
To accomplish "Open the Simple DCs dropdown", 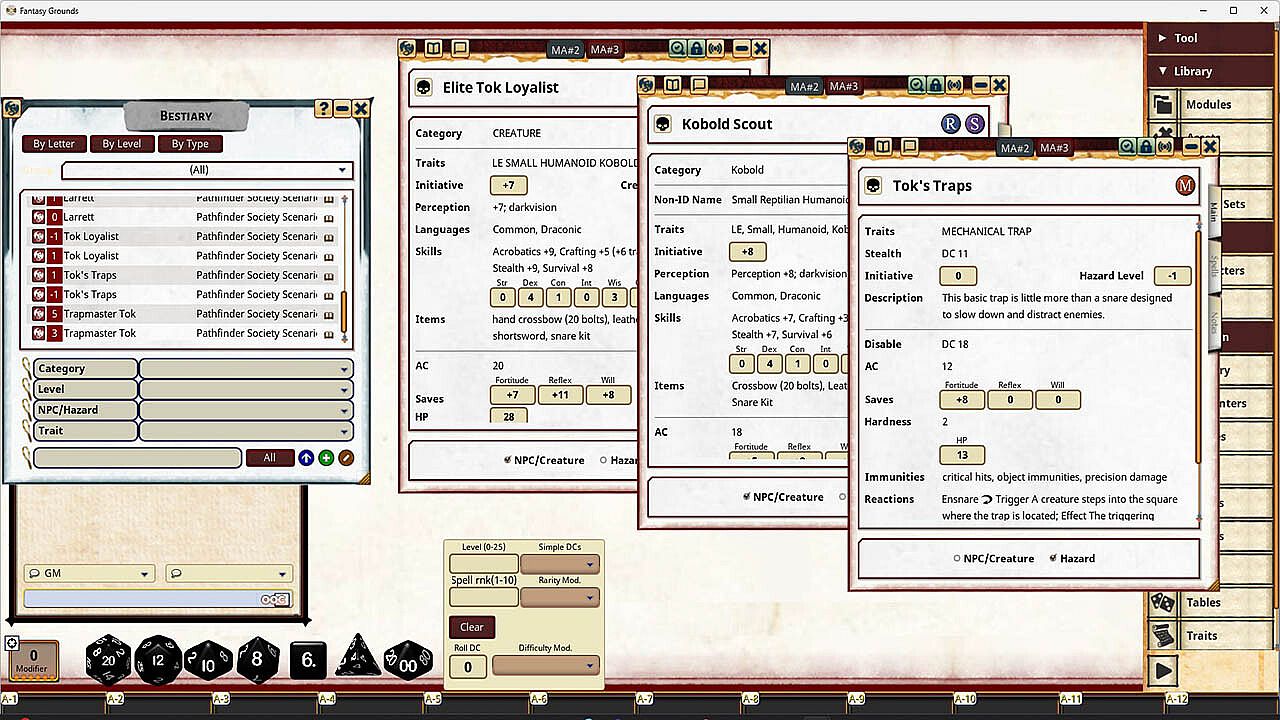I will coord(560,564).
